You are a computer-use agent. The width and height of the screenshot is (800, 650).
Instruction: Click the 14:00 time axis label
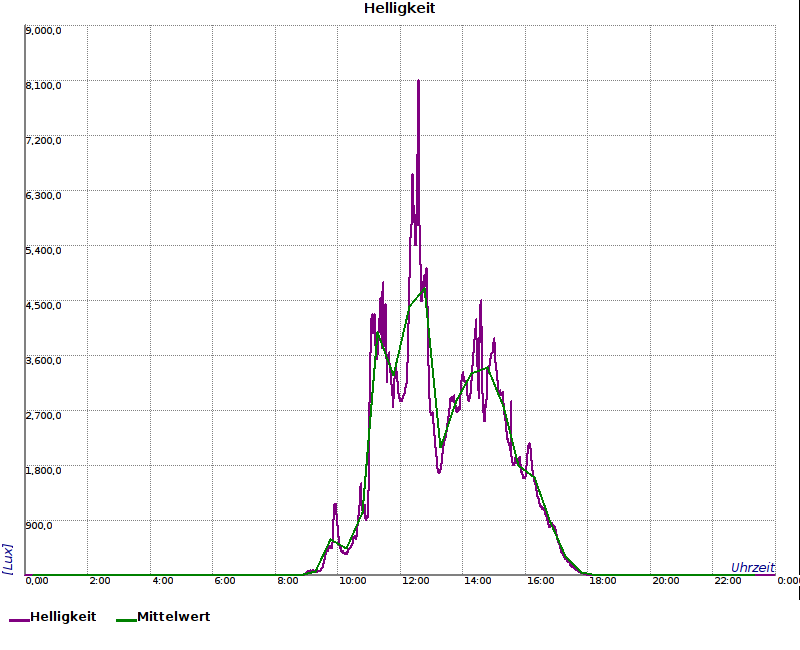(478, 581)
